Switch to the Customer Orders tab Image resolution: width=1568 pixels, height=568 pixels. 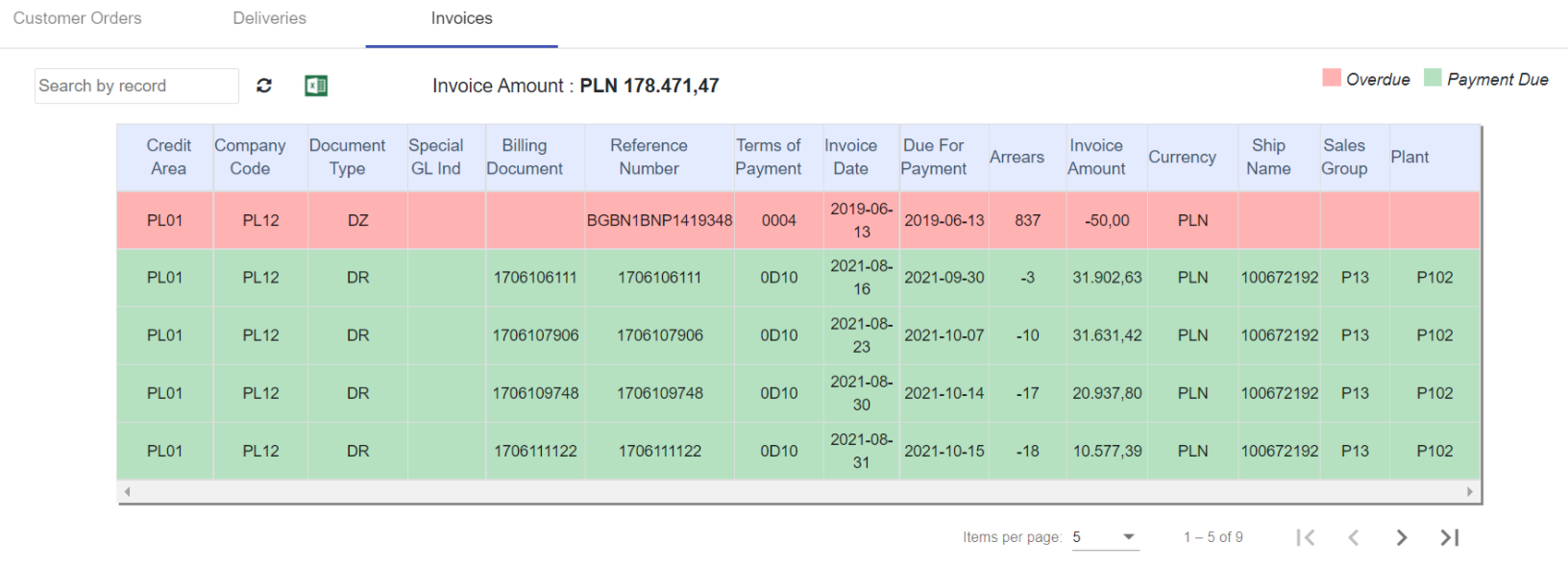(x=77, y=18)
